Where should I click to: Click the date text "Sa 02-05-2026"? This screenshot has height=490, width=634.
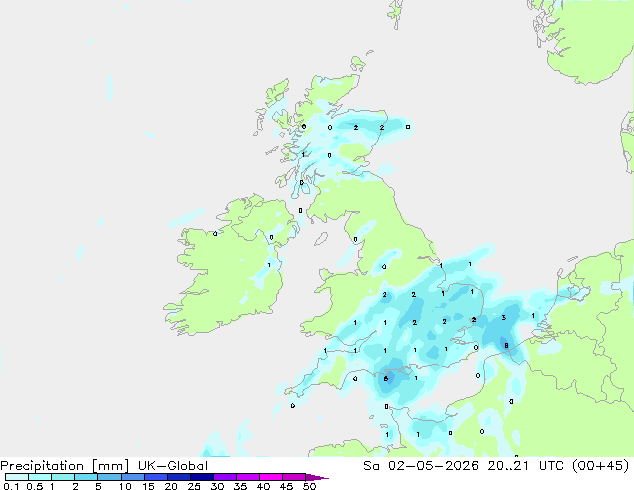[x=421, y=466]
